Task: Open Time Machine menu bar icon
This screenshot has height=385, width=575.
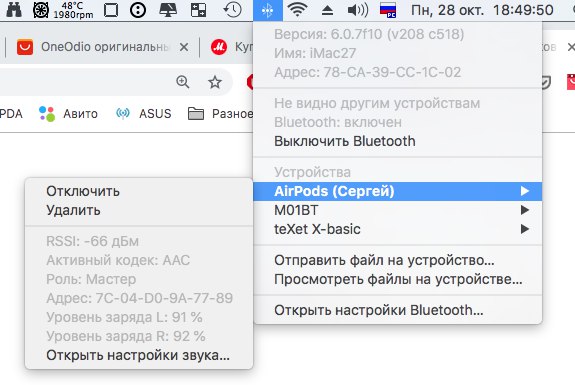Action: tap(232, 10)
